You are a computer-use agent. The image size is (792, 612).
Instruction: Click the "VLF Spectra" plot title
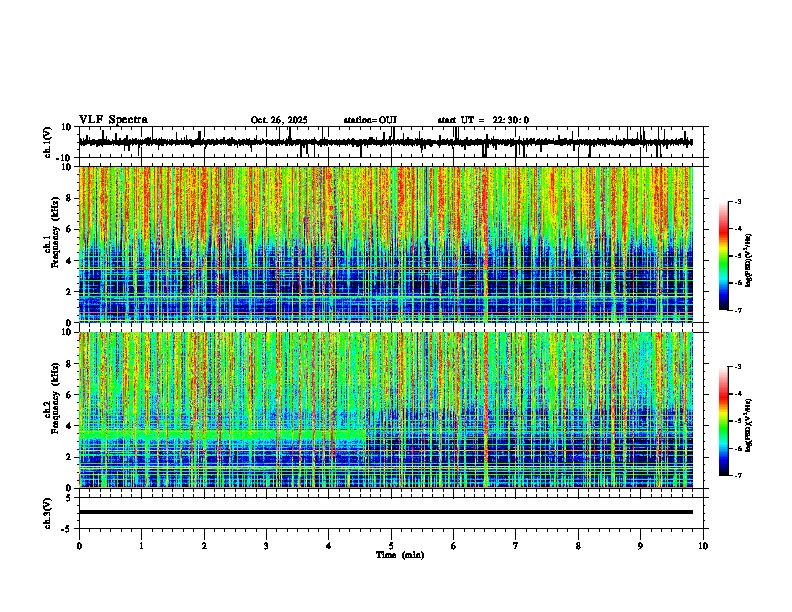(113, 120)
